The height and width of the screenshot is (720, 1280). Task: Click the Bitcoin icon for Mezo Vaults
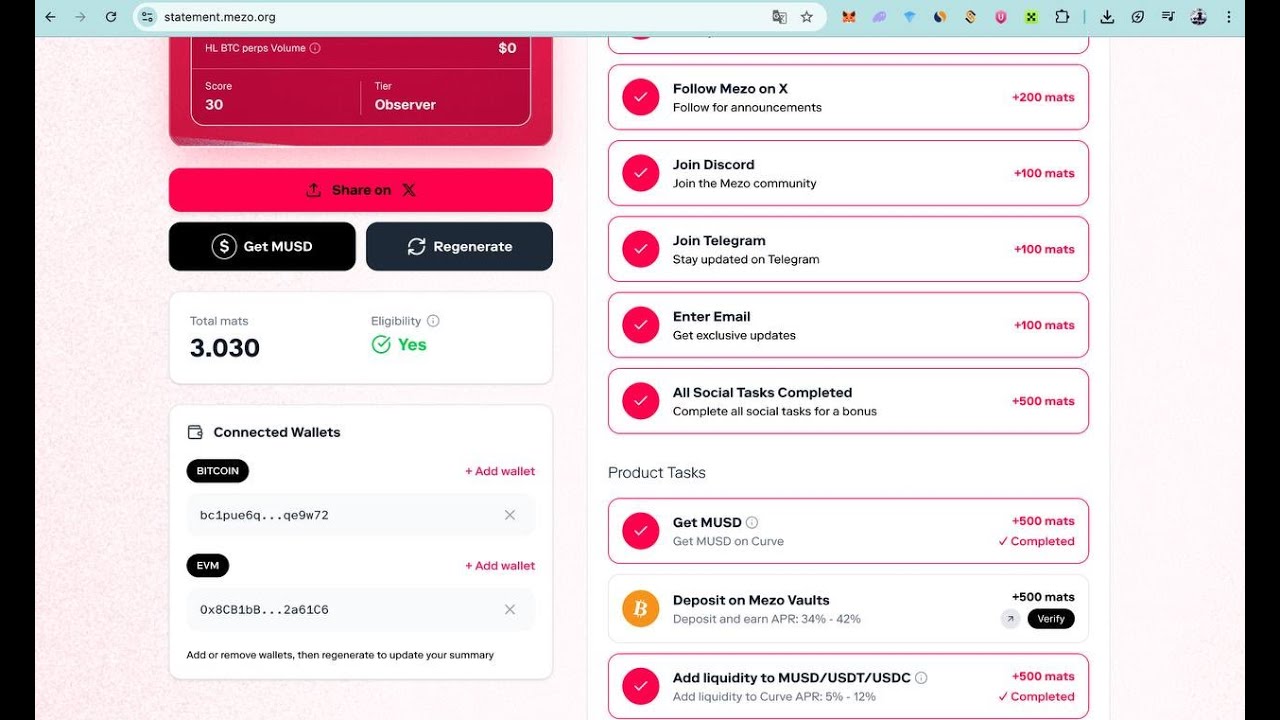[x=641, y=608]
